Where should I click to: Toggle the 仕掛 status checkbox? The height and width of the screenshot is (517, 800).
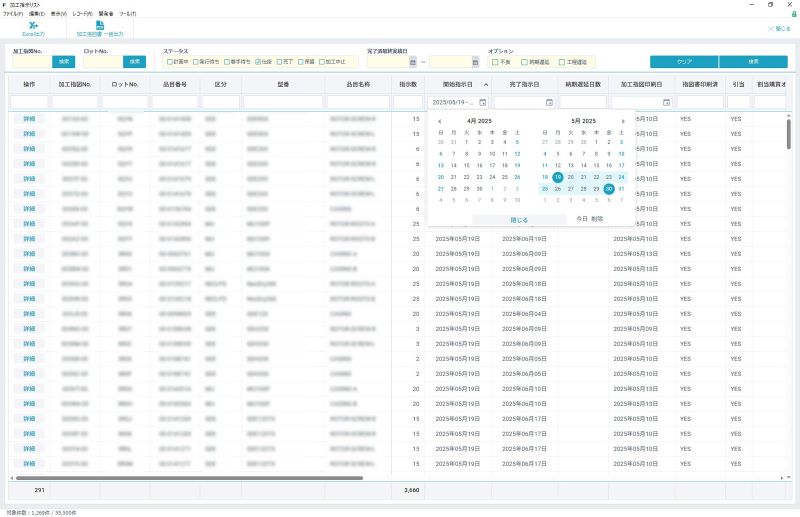pyautogui.click(x=259, y=61)
